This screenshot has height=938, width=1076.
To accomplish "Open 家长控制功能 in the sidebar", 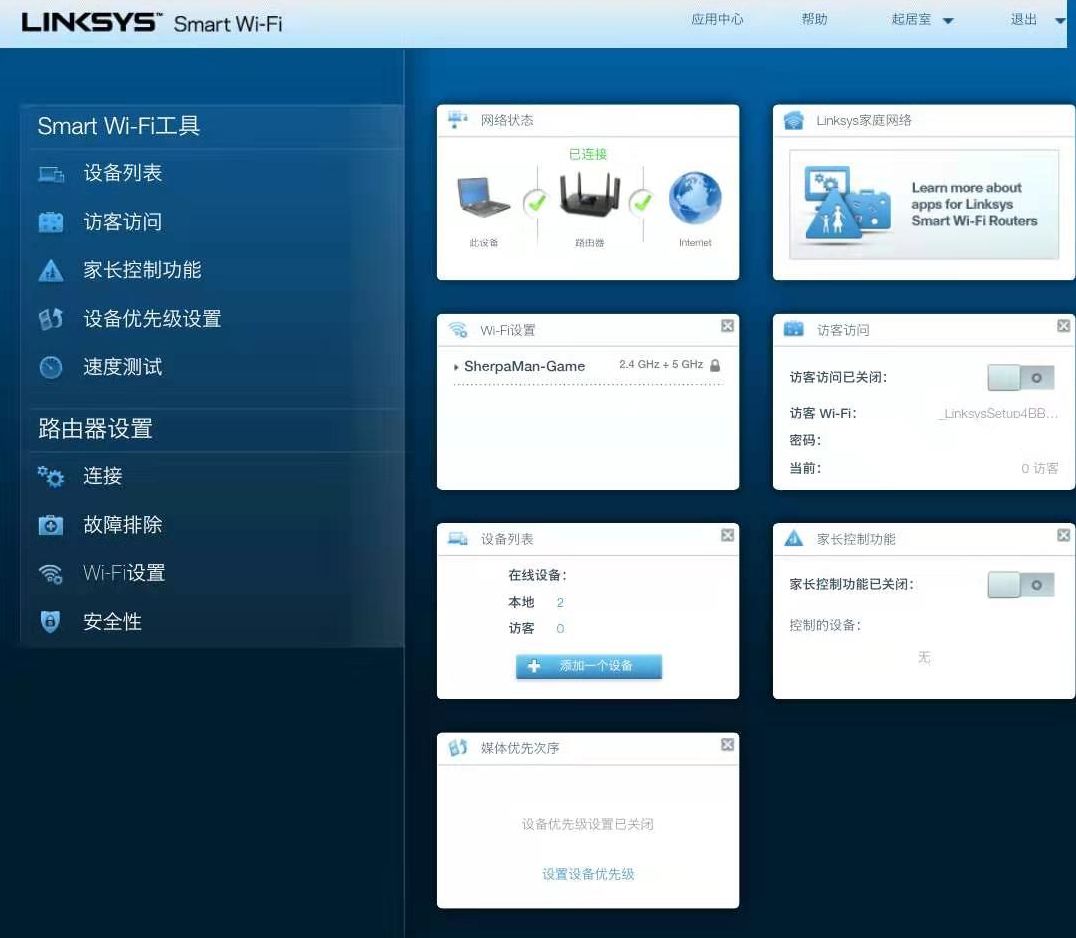I will click(142, 270).
